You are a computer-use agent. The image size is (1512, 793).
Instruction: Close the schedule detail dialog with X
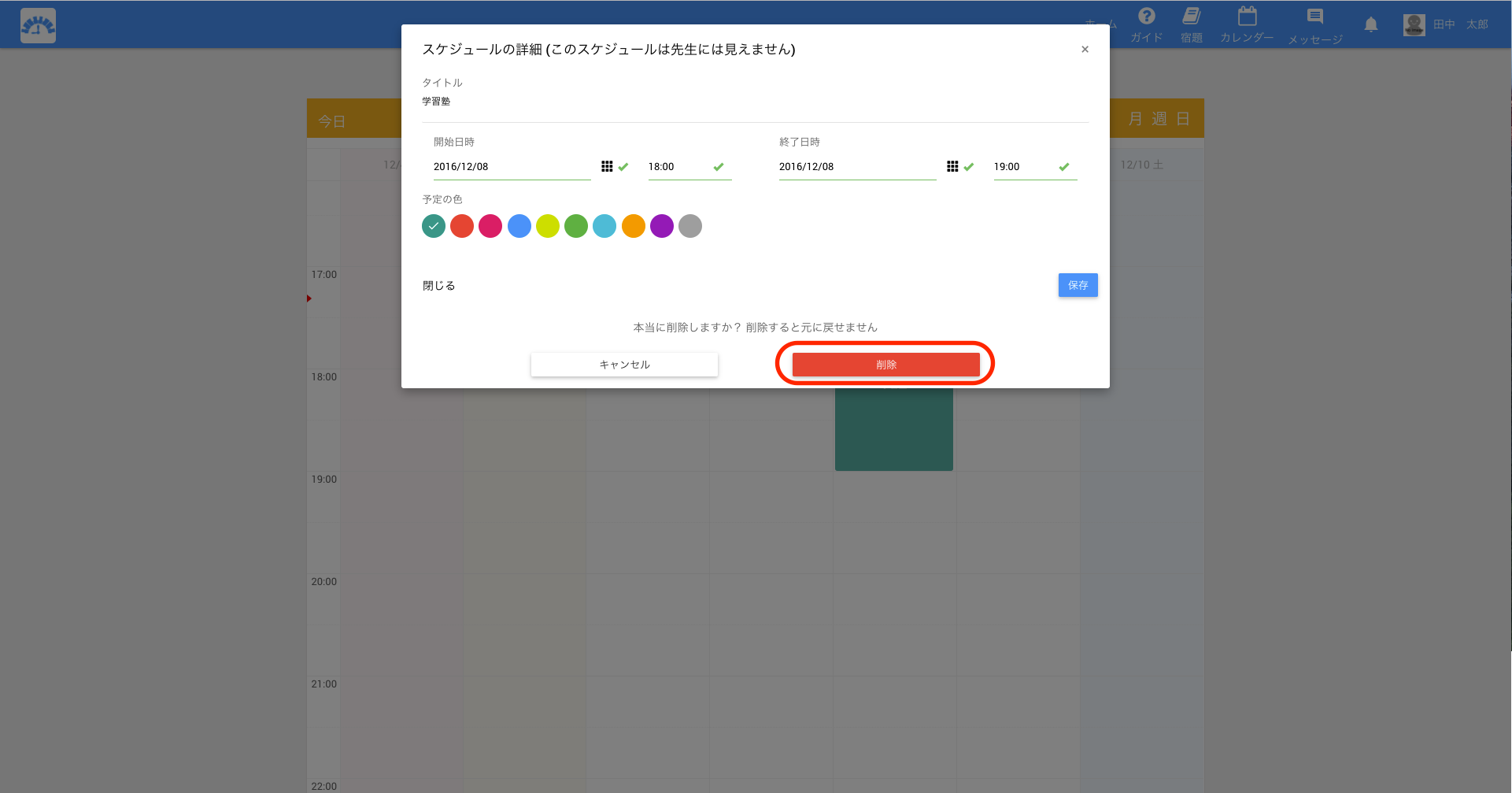click(1085, 50)
